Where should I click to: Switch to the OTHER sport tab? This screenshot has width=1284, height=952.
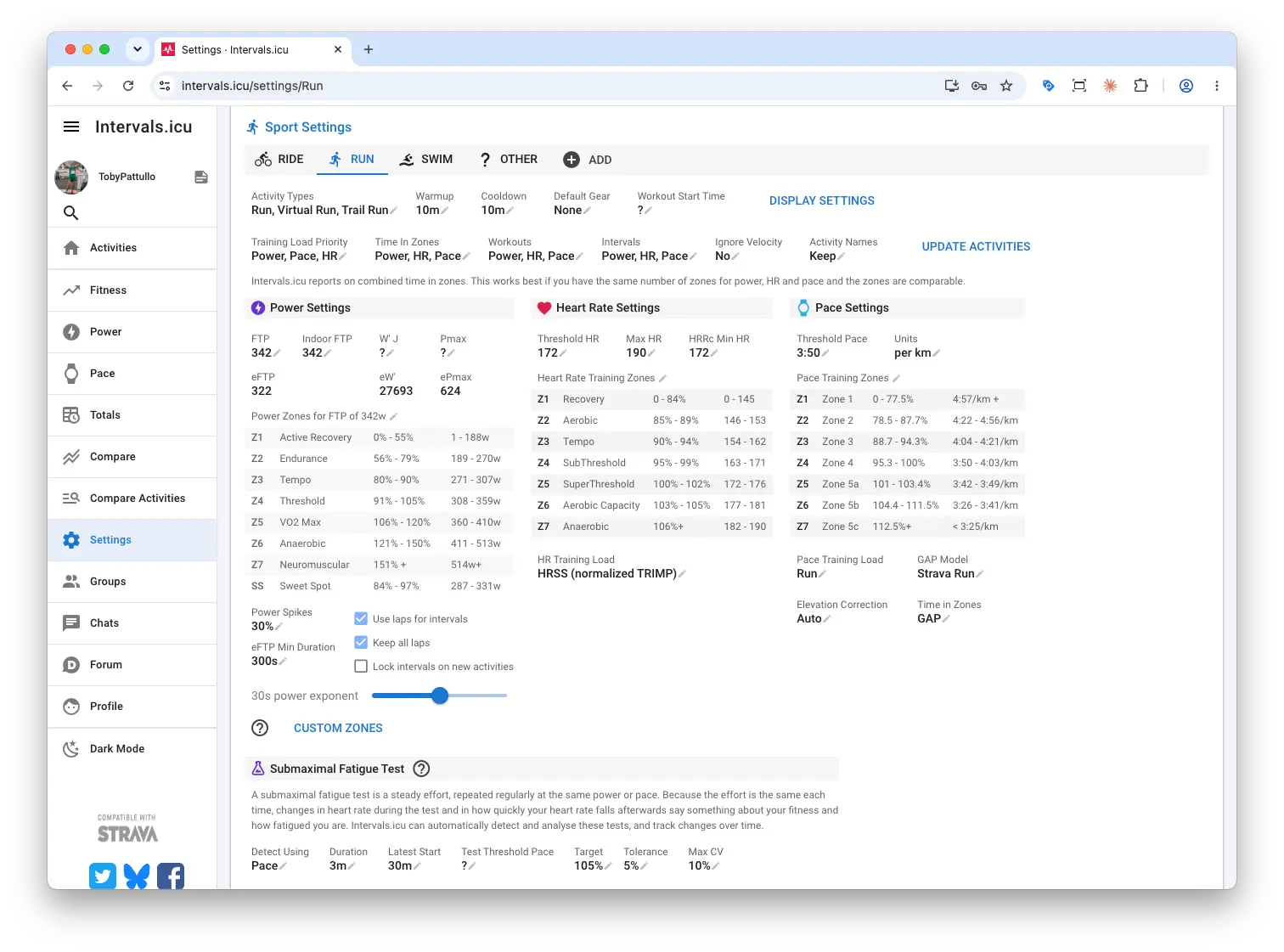coord(508,160)
